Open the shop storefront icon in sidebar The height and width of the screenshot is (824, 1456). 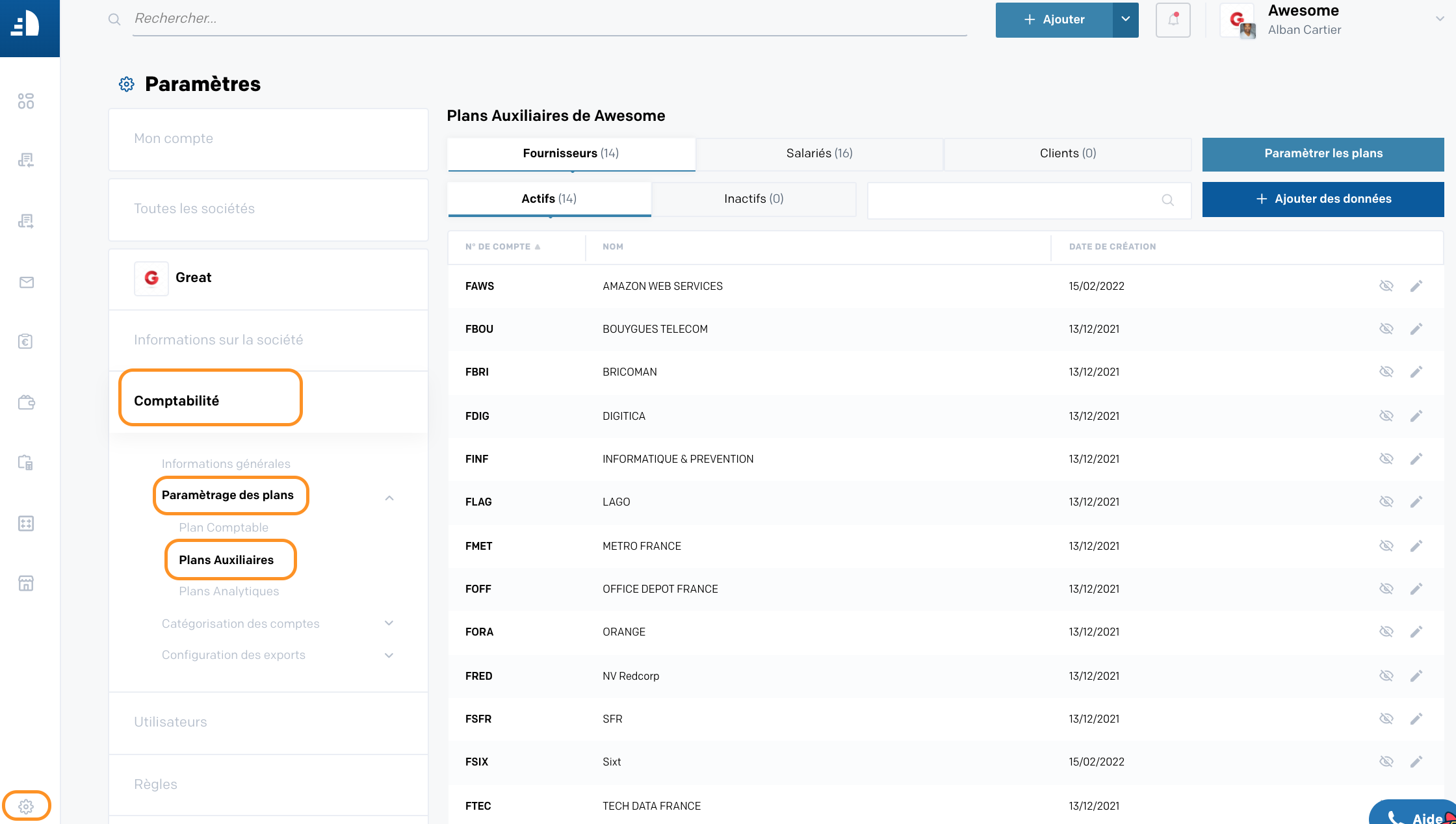[26, 583]
